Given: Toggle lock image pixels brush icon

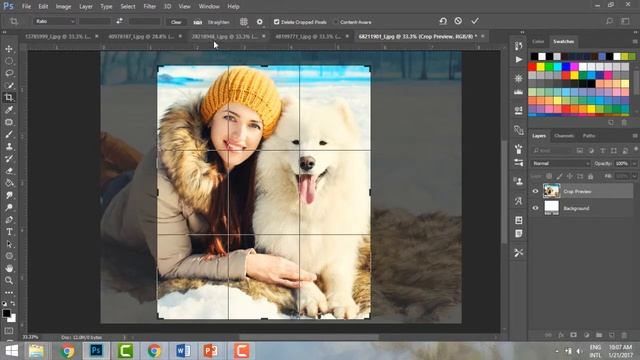Looking at the screenshot, I should pyautogui.click(x=559, y=176).
